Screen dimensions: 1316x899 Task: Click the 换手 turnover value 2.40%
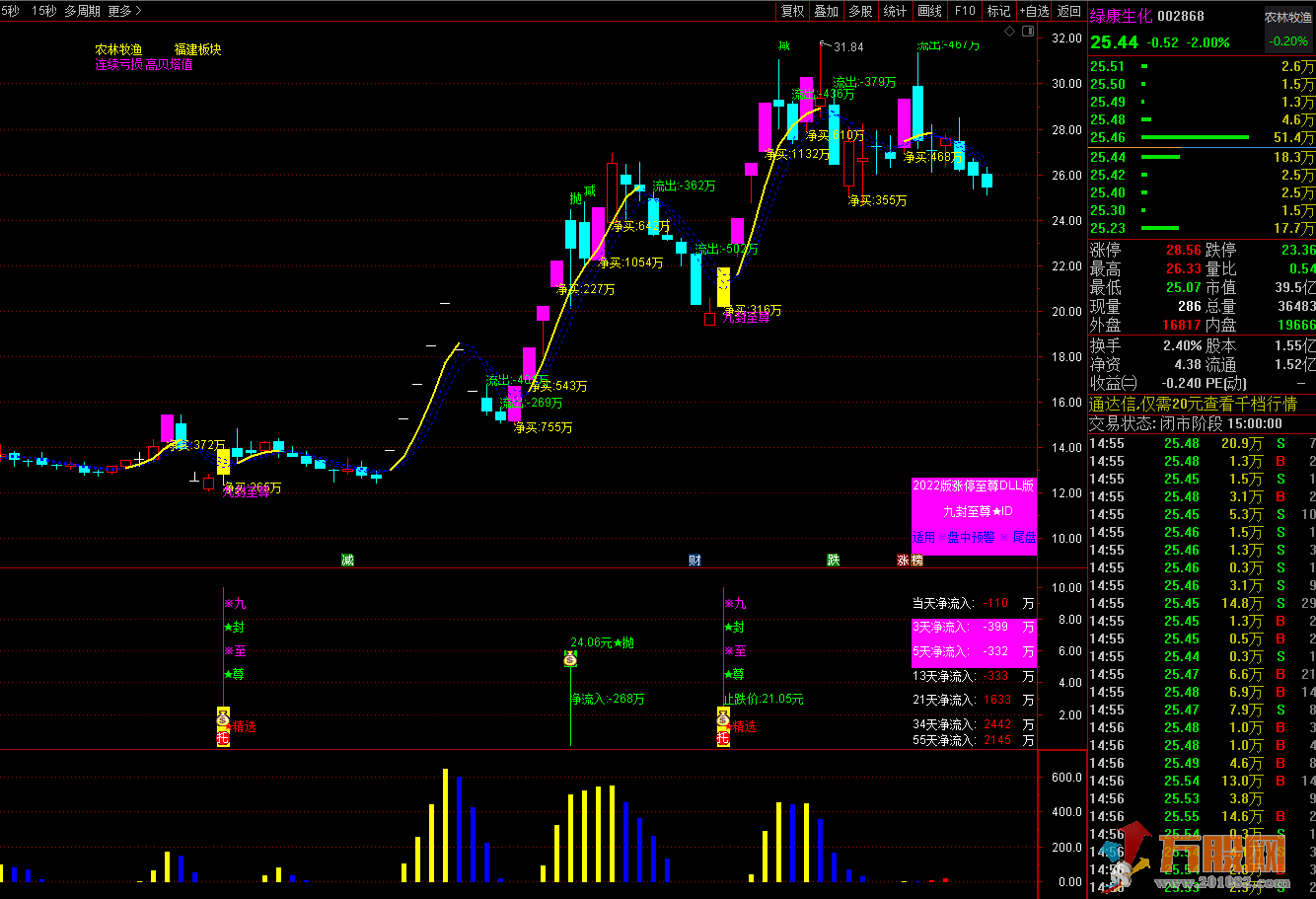(x=1182, y=345)
